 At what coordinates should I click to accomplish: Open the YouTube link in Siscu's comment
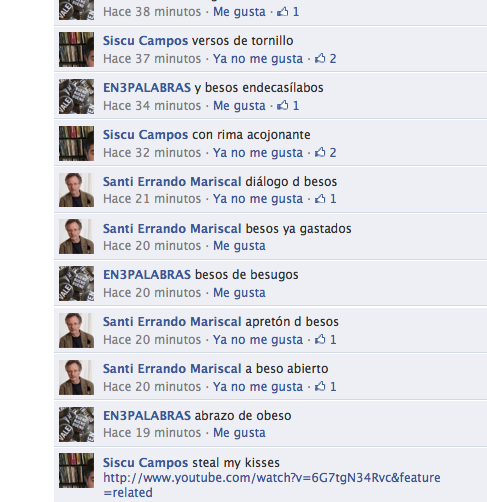pos(272,485)
